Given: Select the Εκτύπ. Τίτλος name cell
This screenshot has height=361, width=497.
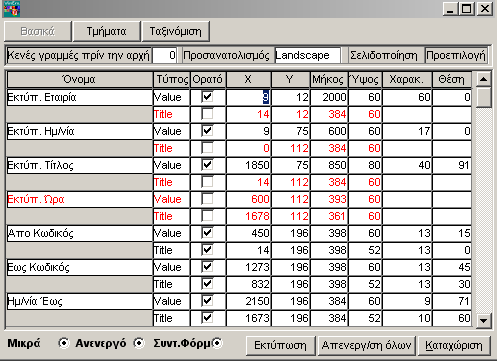Looking at the screenshot, I should click(x=80, y=165).
